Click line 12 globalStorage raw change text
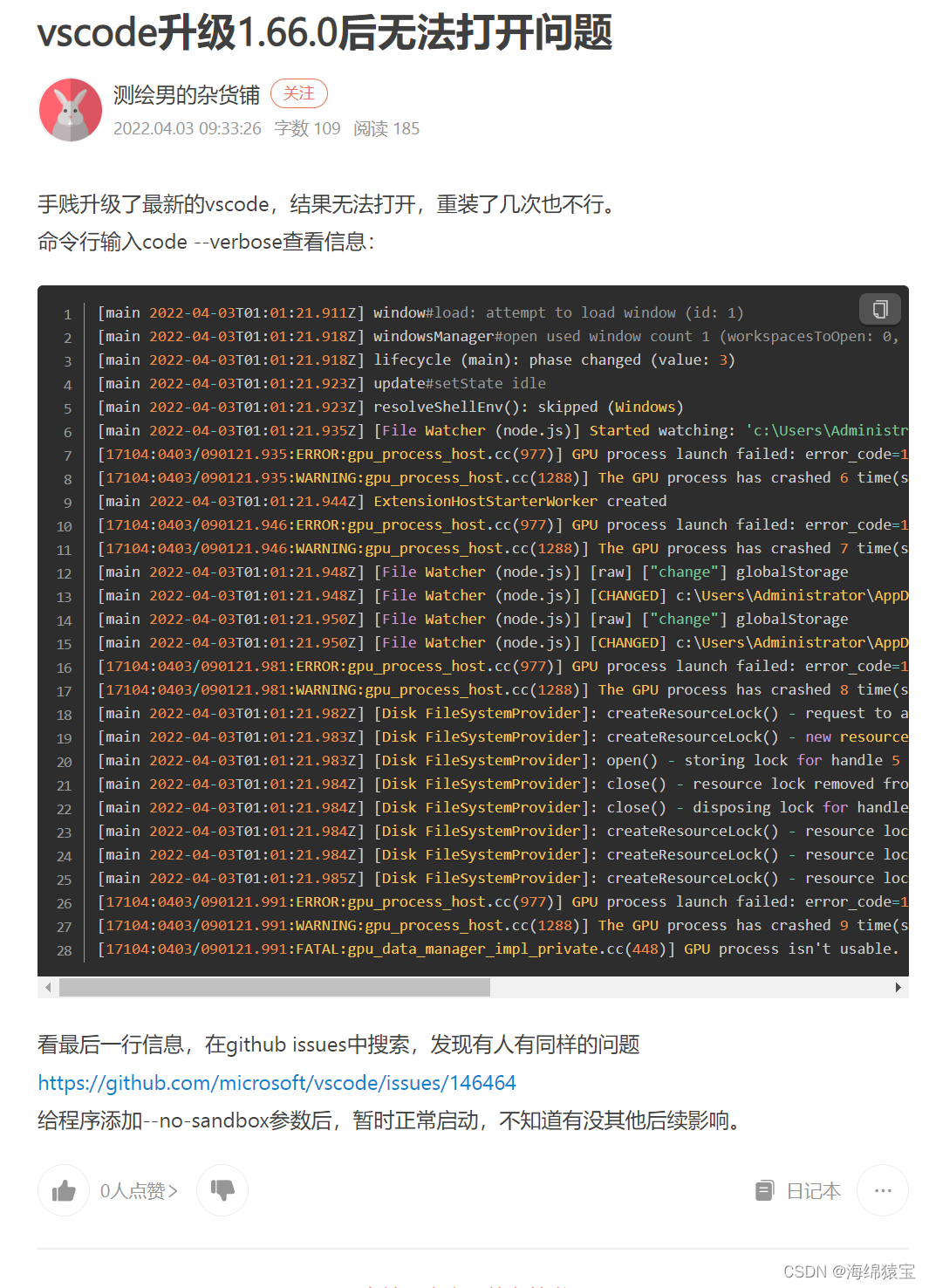This screenshot has width=929, height=1288. [473, 572]
